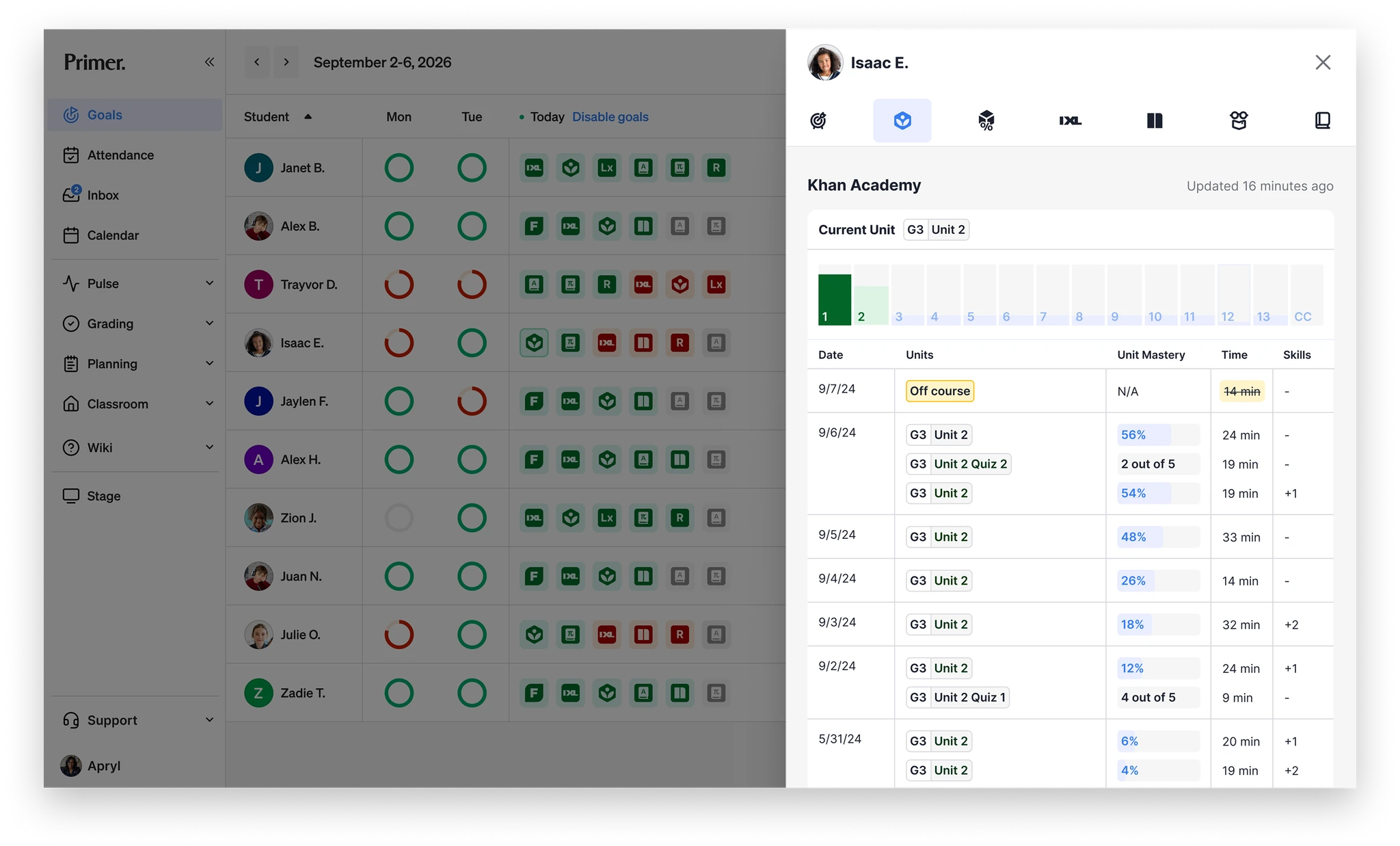Open Trayvor D.'s red Lx icon

716,285
